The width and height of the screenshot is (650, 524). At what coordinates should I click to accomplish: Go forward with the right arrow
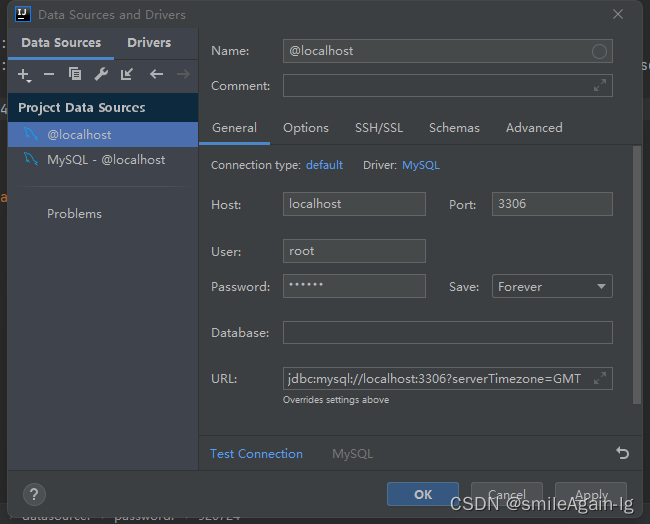(183, 74)
